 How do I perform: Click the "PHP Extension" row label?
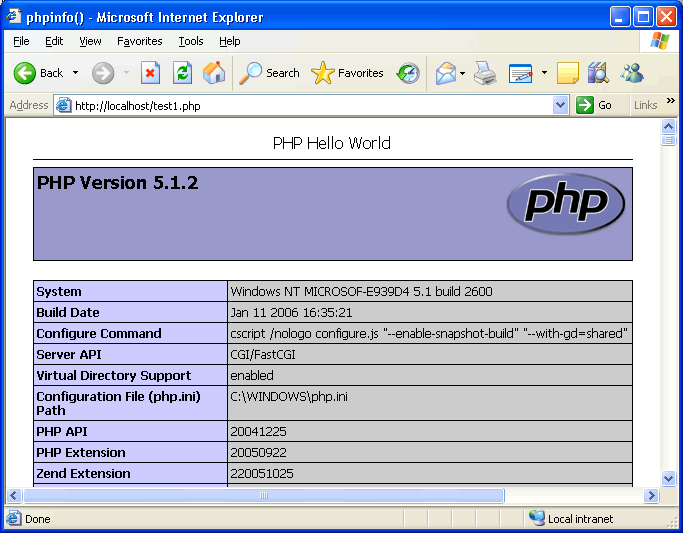click(81, 452)
